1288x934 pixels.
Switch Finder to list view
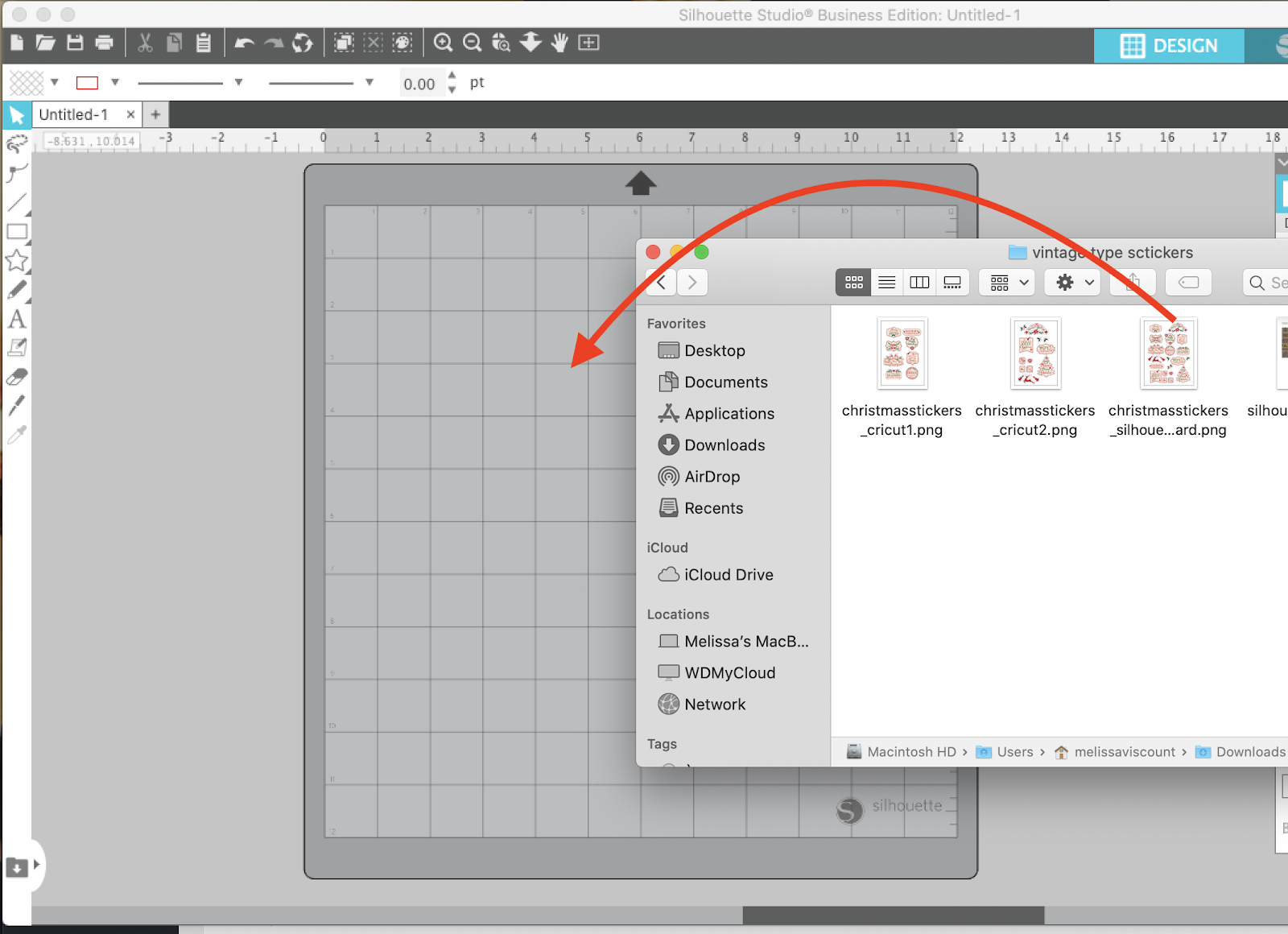pos(886,283)
